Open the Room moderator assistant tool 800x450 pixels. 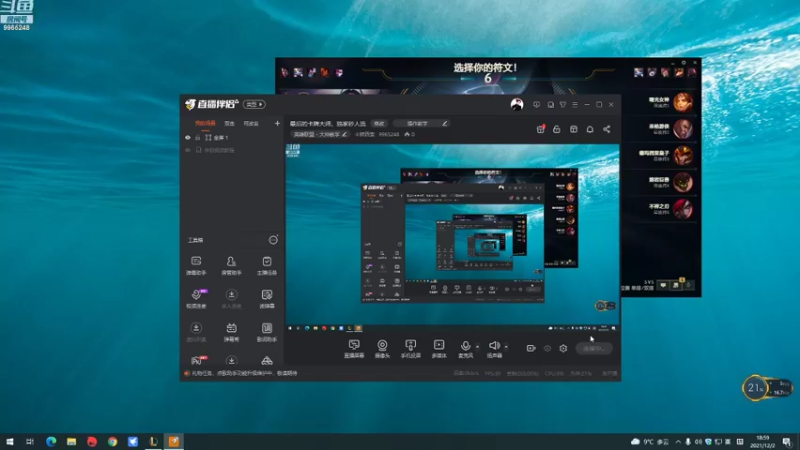tap(231, 266)
